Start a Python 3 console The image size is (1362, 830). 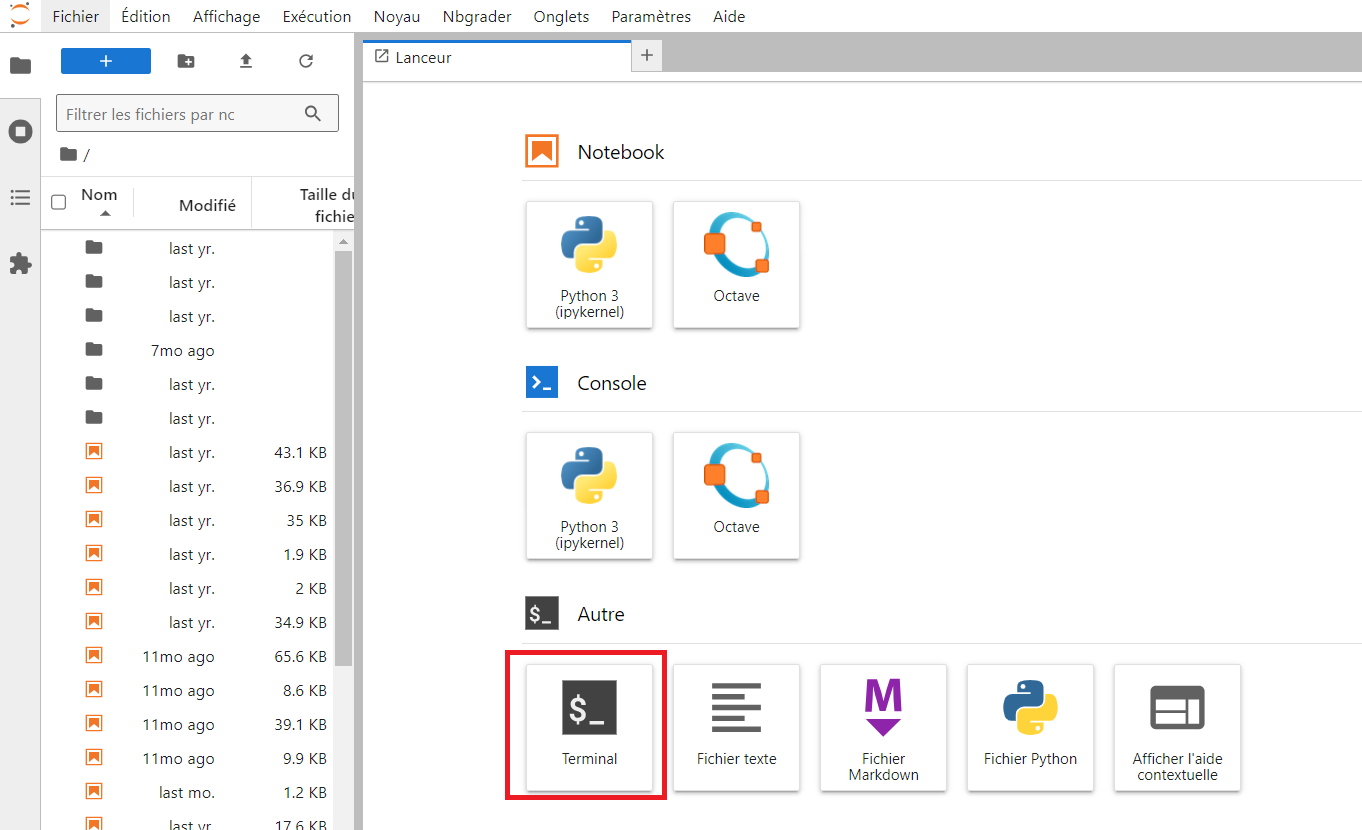pos(589,496)
